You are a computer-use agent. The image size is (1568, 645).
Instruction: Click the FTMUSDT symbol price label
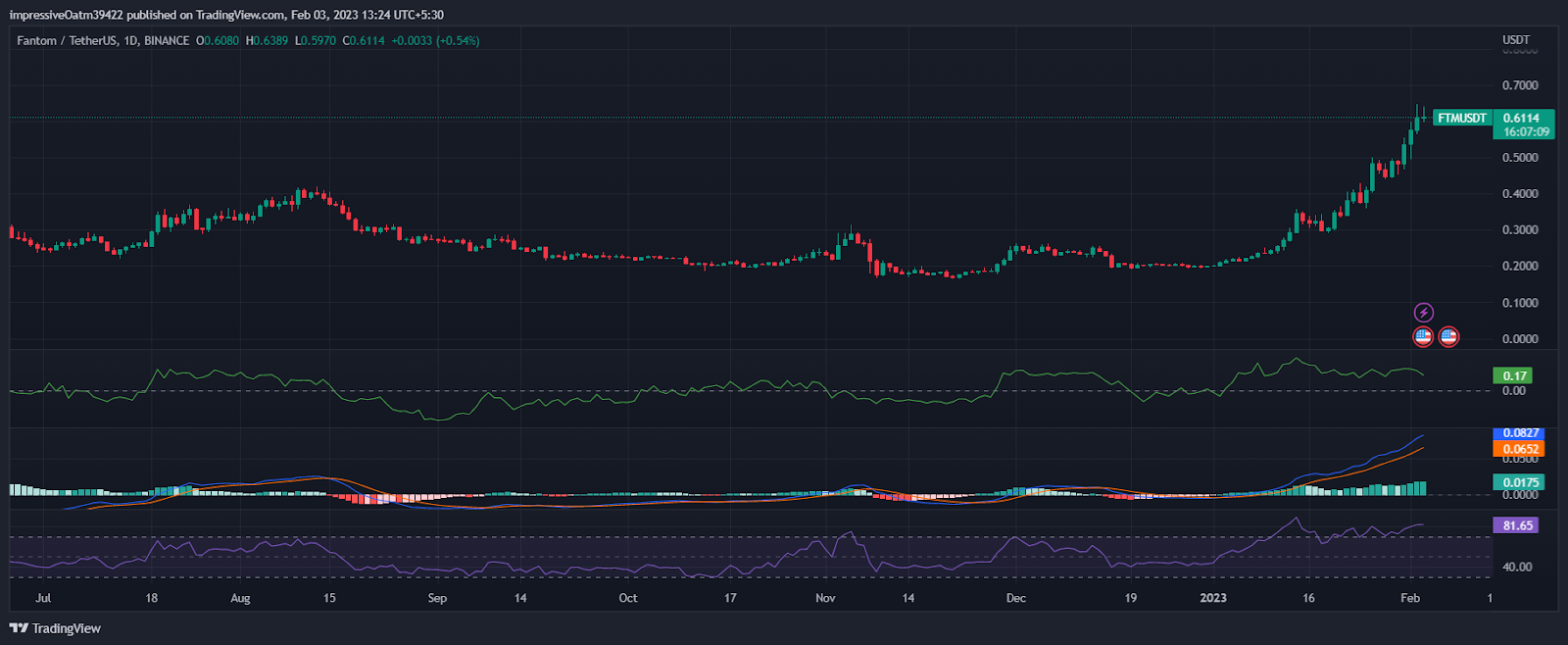(1461, 118)
